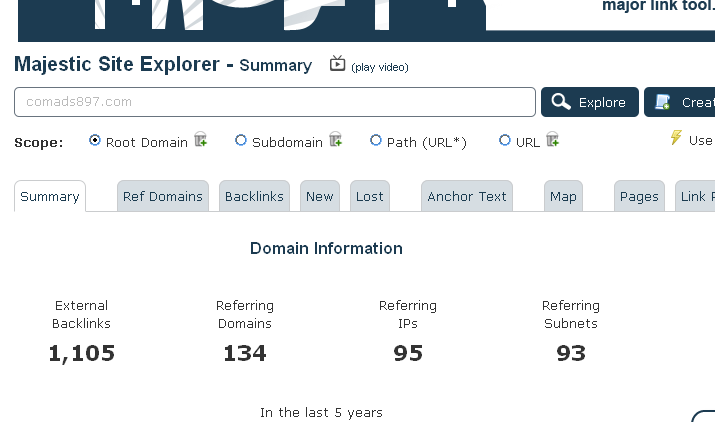715x422 pixels.
Task: Open the New tab
Action: (x=320, y=196)
